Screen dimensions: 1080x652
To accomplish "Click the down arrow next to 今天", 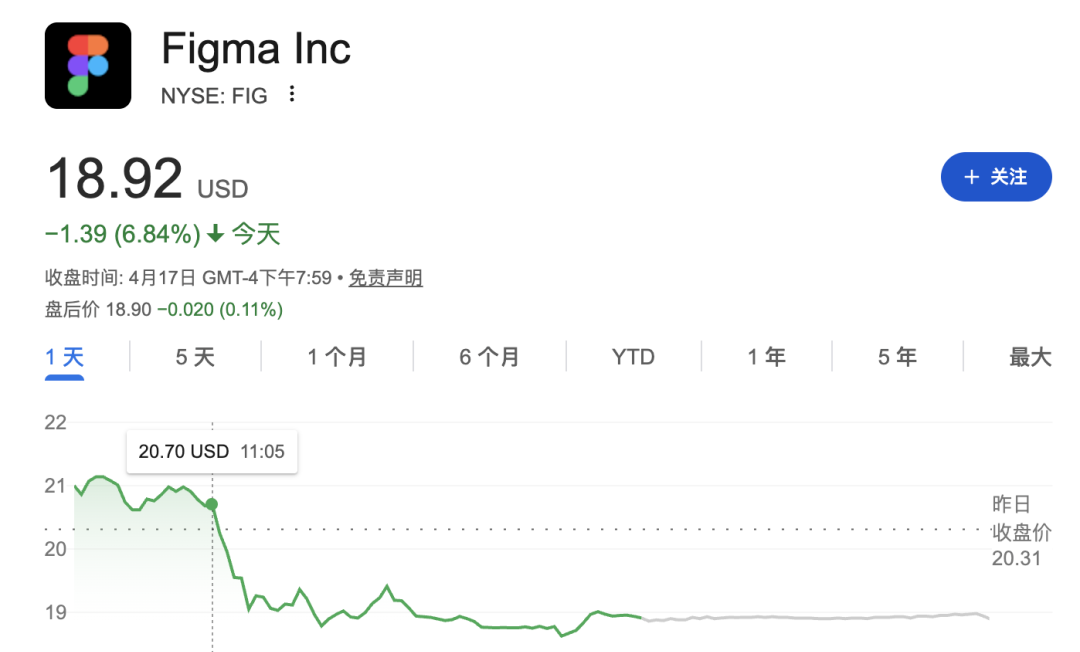I will point(216,235).
